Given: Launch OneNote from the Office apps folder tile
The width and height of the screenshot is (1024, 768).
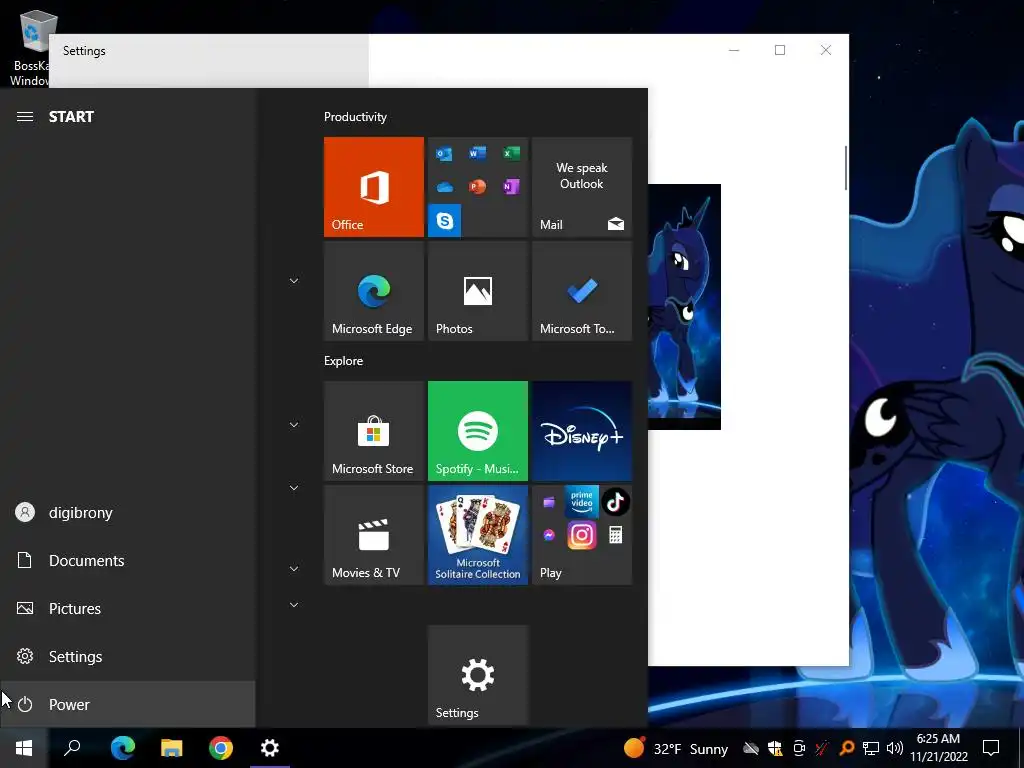Looking at the screenshot, I should pos(511,187).
